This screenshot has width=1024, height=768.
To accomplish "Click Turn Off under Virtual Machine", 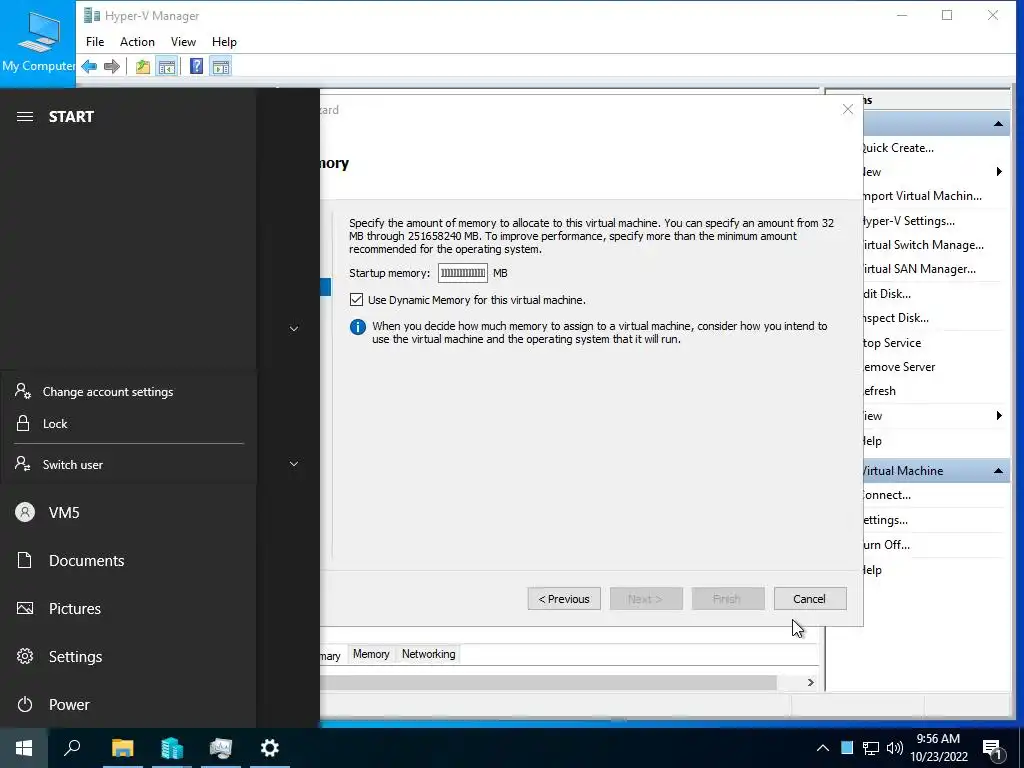I will pyautogui.click(x=886, y=545).
